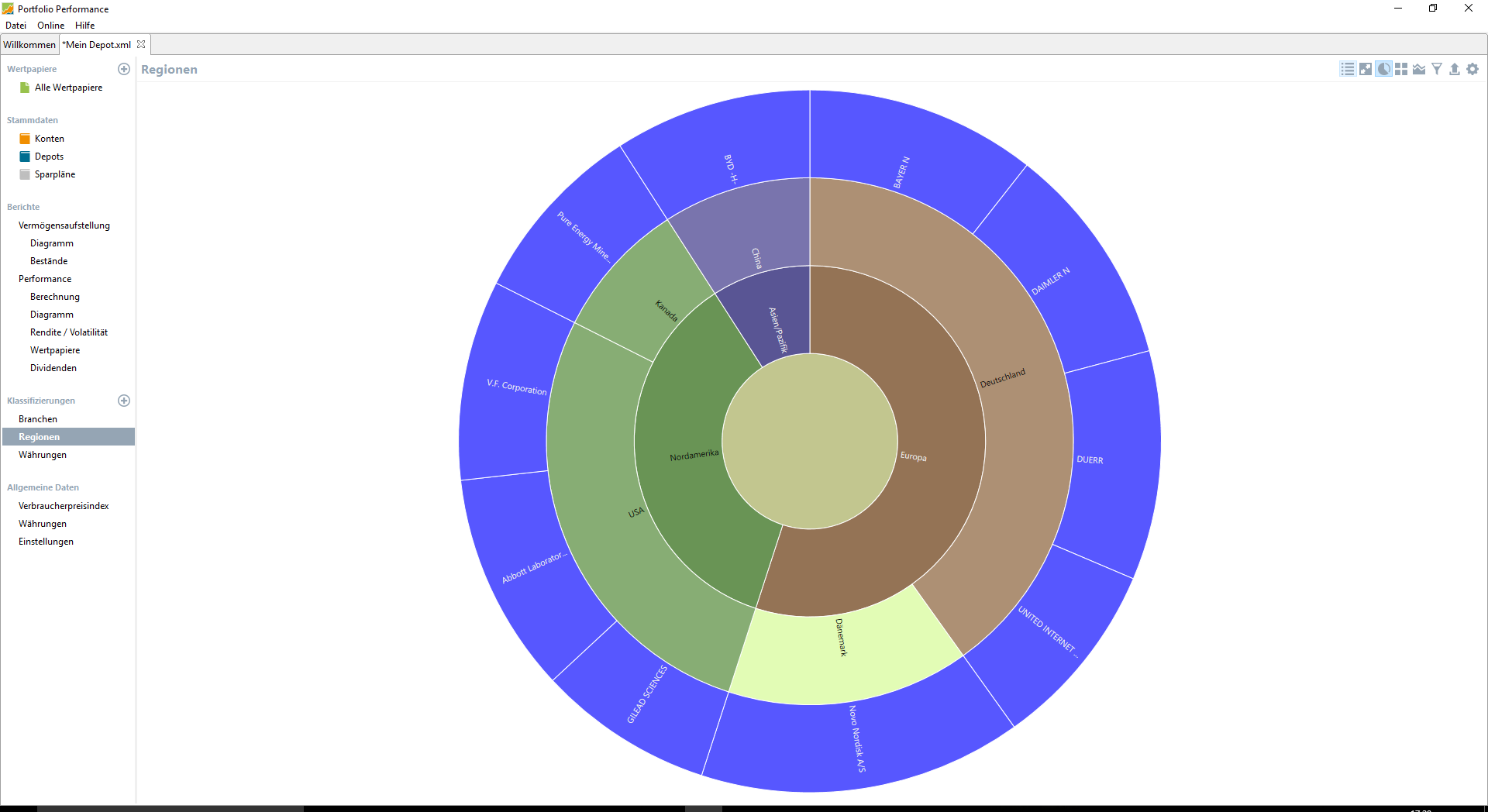Open the Dividenden view

(53, 368)
